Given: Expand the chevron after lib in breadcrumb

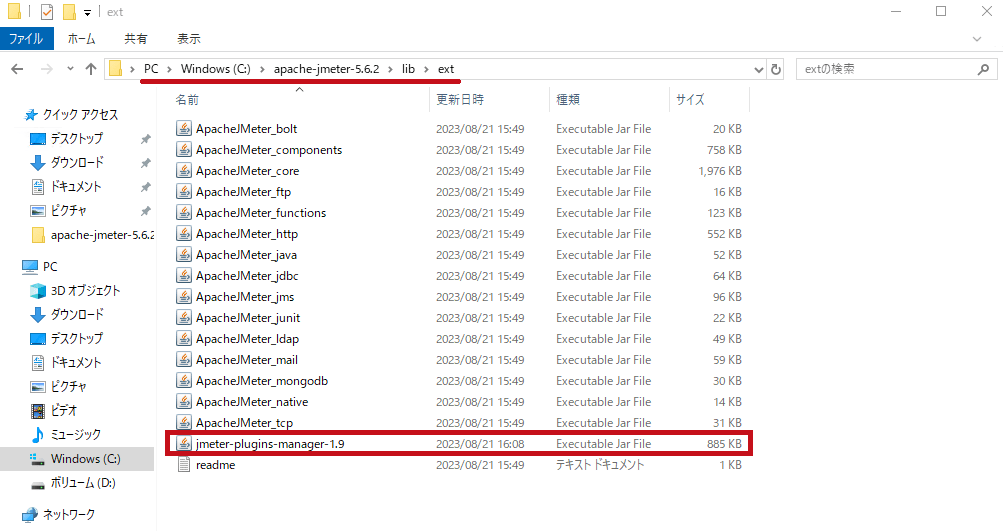Looking at the screenshot, I should (x=427, y=69).
